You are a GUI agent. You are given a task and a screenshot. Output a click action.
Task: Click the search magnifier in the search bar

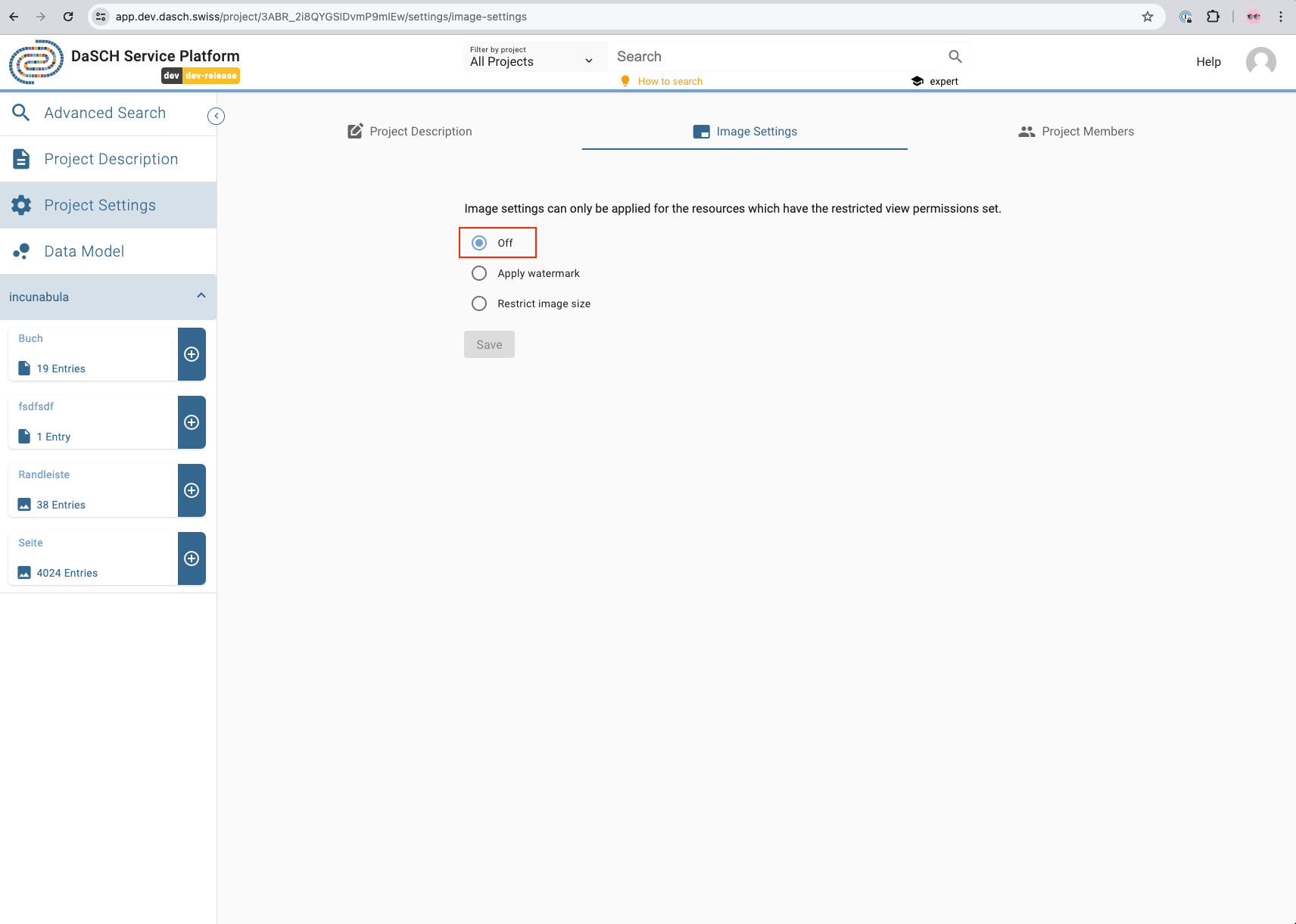pyautogui.click(x=954, y=56)
